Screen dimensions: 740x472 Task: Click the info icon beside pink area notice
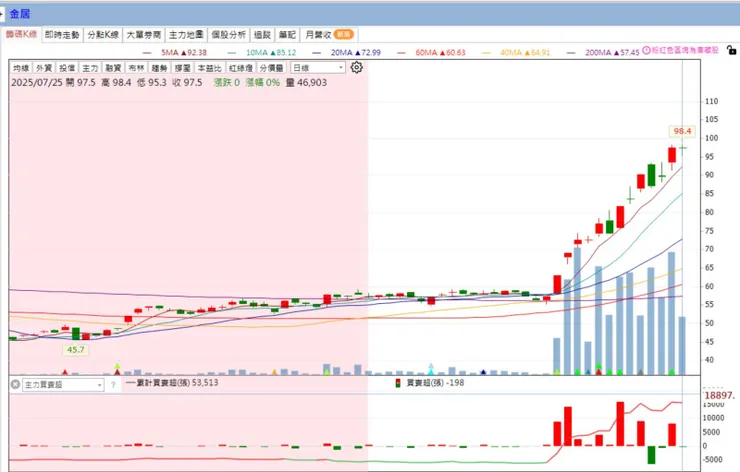click(x=646, y=50)
